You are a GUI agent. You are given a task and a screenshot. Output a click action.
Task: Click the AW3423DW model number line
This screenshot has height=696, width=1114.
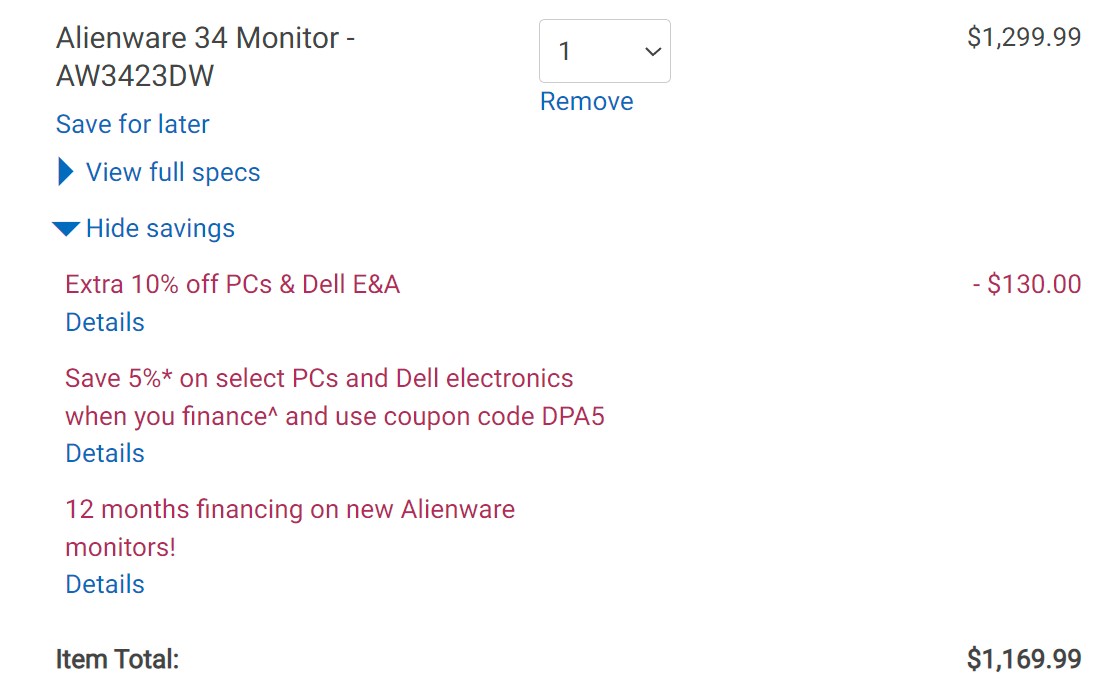[x=135, y=76]
